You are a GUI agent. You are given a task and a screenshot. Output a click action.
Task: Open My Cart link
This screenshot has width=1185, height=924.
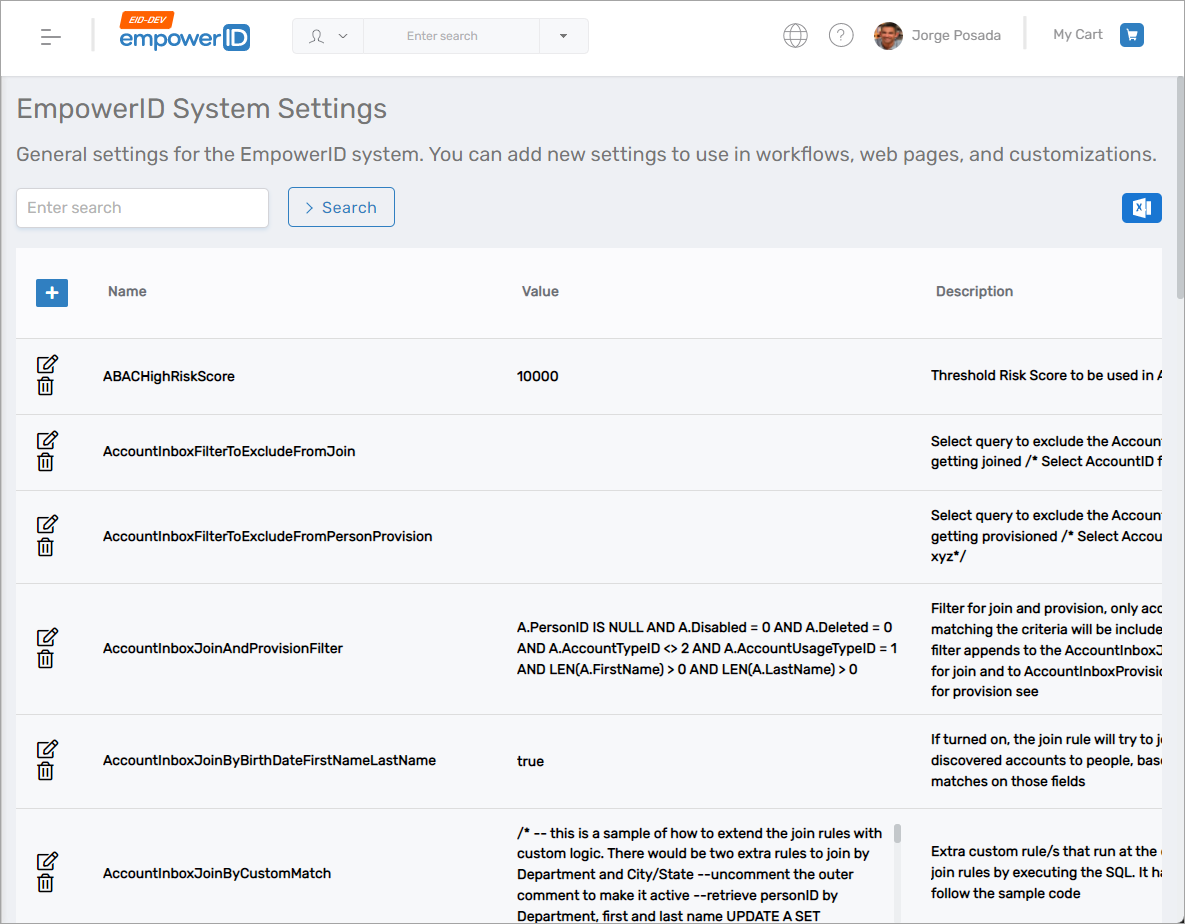coord(1077,34)
